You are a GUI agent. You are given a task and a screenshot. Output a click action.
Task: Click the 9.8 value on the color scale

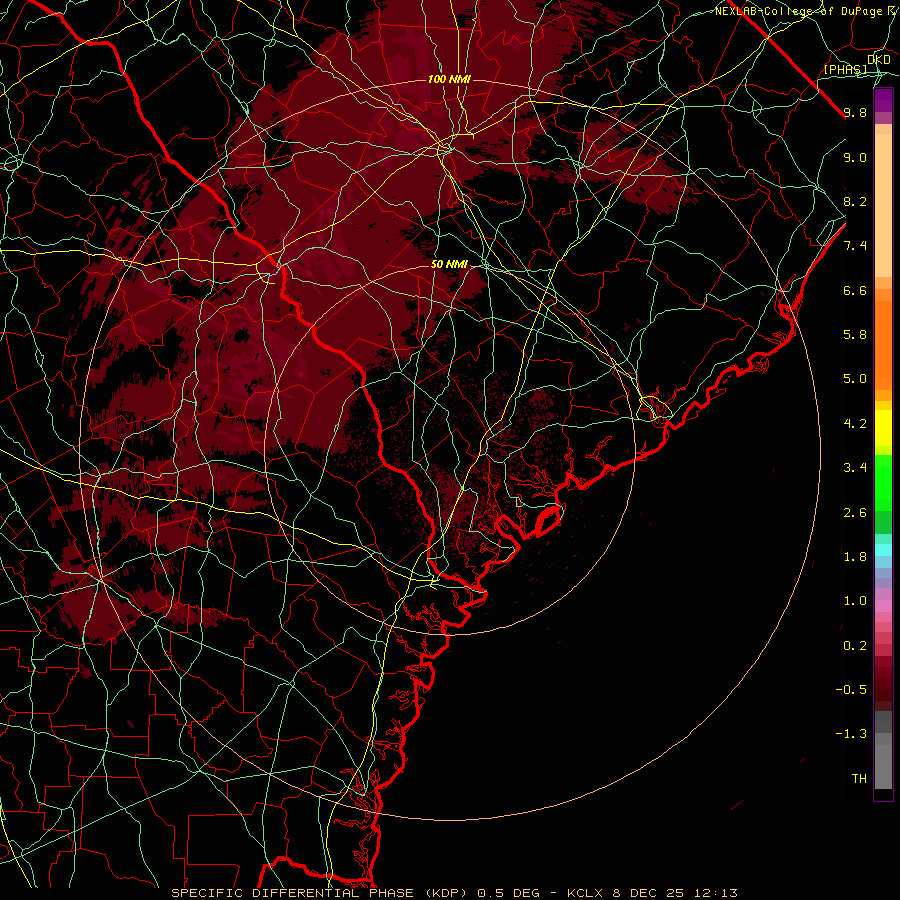[855, 112]
